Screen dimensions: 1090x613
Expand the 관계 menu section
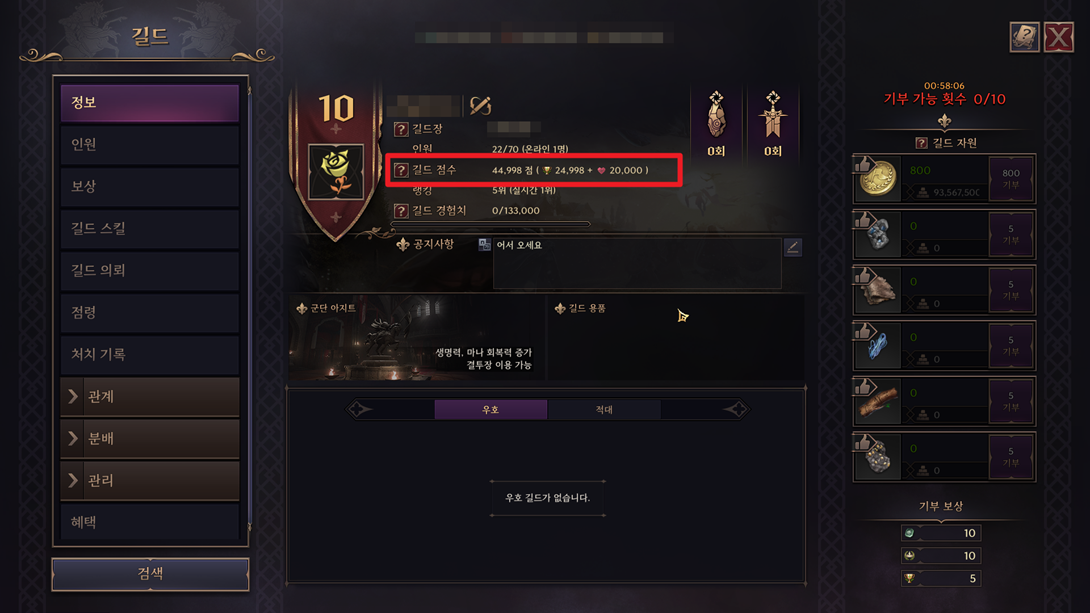tap(150, 397)
